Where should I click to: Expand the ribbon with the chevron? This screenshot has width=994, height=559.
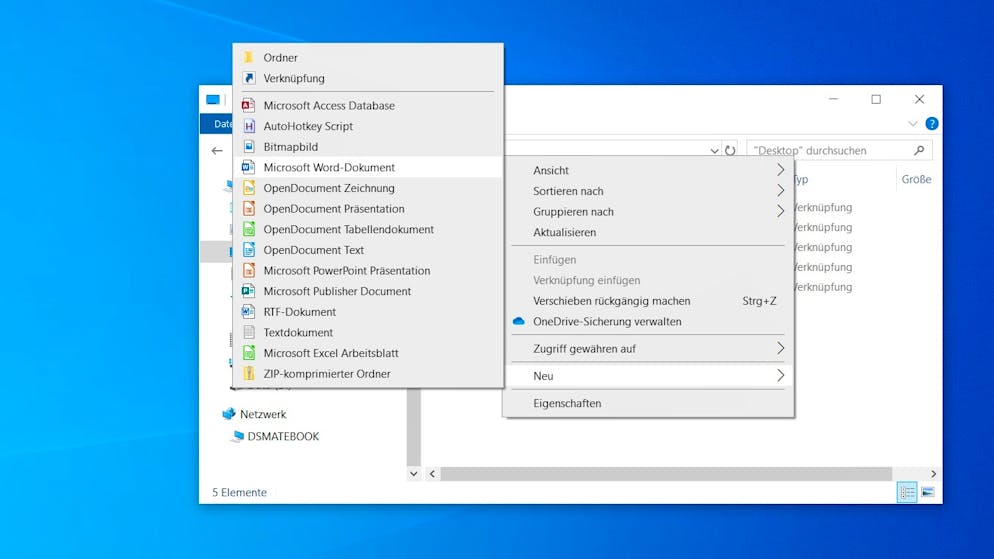[913, 124]
